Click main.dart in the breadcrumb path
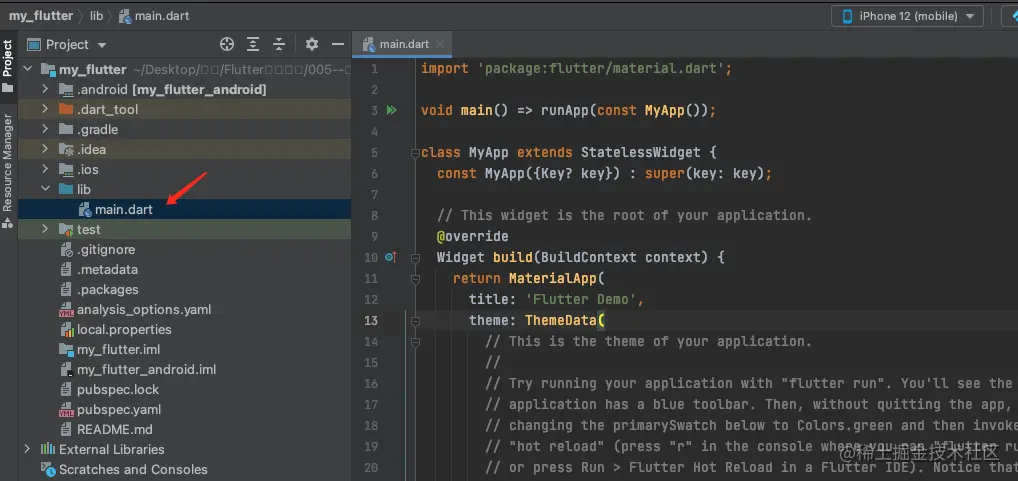Viewport: 1018px width, 481px height. point(155,16)
